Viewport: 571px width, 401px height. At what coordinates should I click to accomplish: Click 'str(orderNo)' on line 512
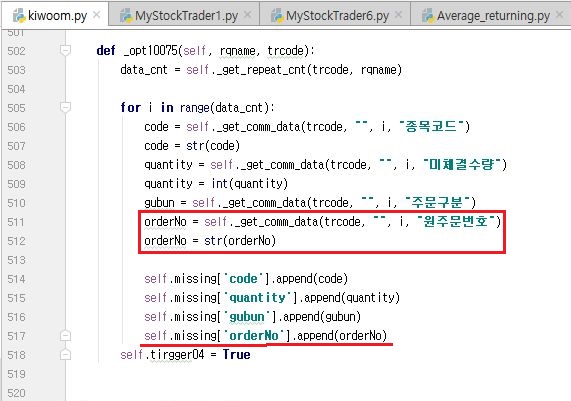point(240,240)
